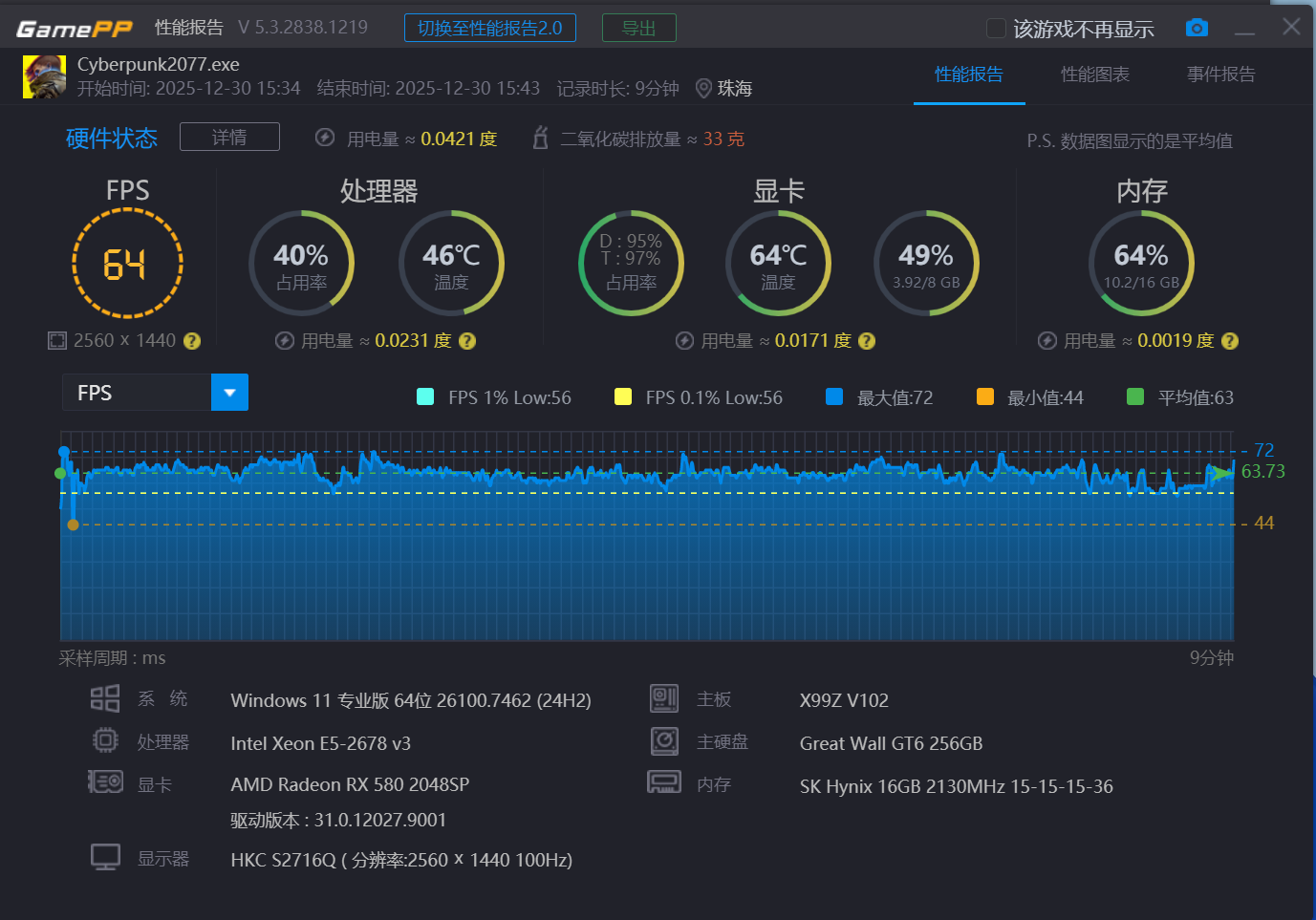1316x920 pixels.
Task: Click the Cyberpunk 2077 game thumbnail
Action: 44,76
